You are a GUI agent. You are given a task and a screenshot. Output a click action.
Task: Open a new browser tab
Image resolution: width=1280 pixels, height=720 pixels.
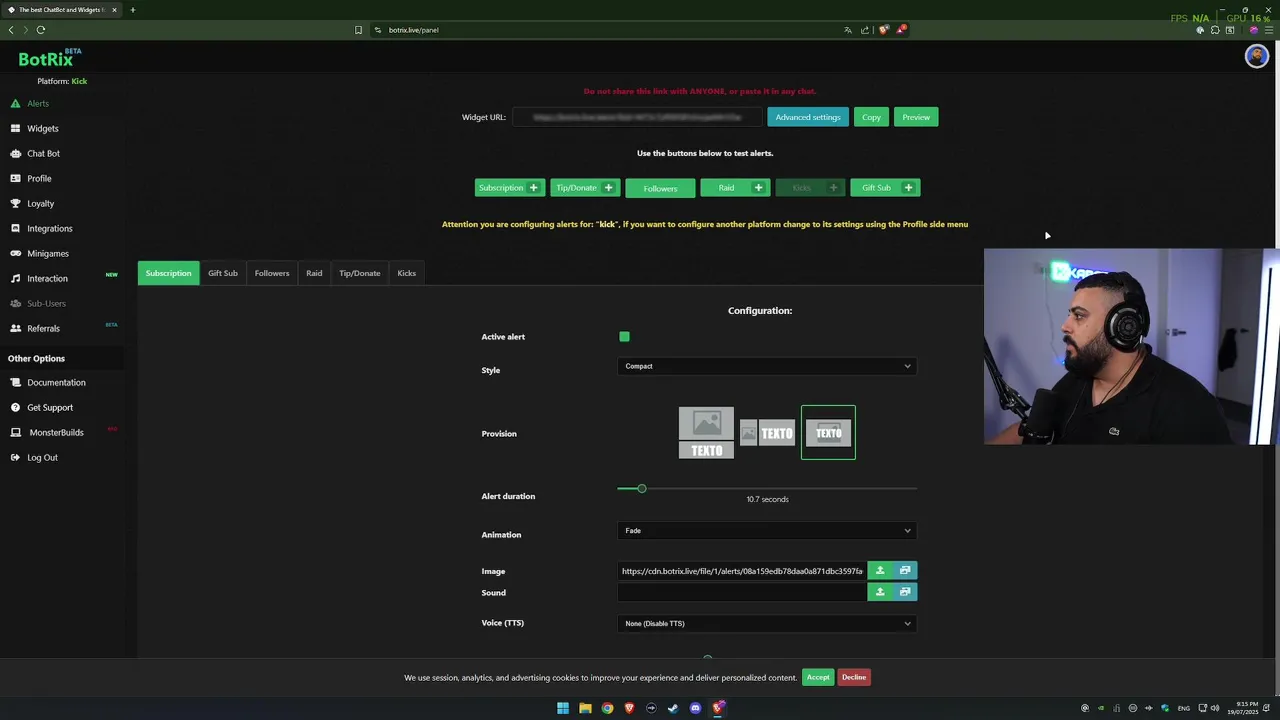132,10
